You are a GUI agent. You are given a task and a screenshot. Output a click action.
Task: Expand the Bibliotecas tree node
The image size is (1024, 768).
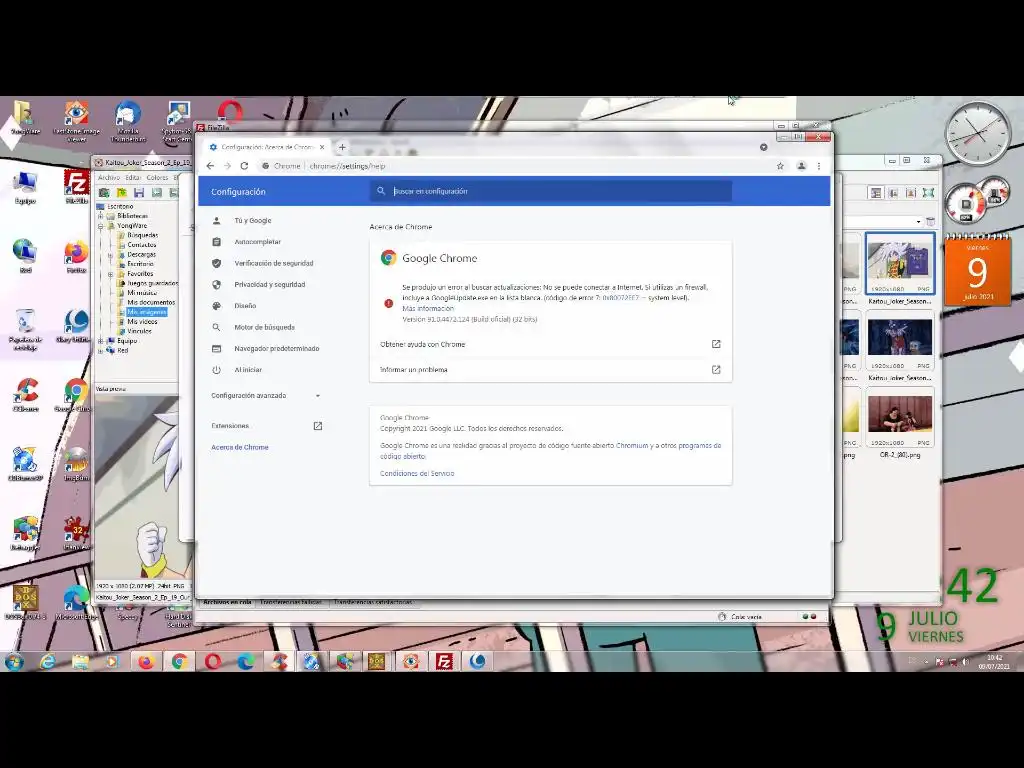point(101,216)
